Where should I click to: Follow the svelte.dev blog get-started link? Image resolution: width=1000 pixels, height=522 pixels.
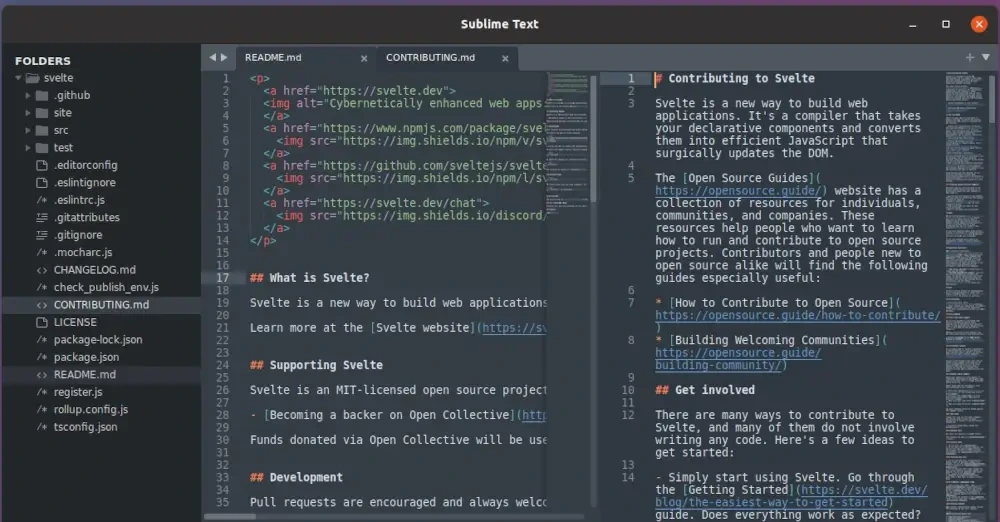[x=791, y=496]
